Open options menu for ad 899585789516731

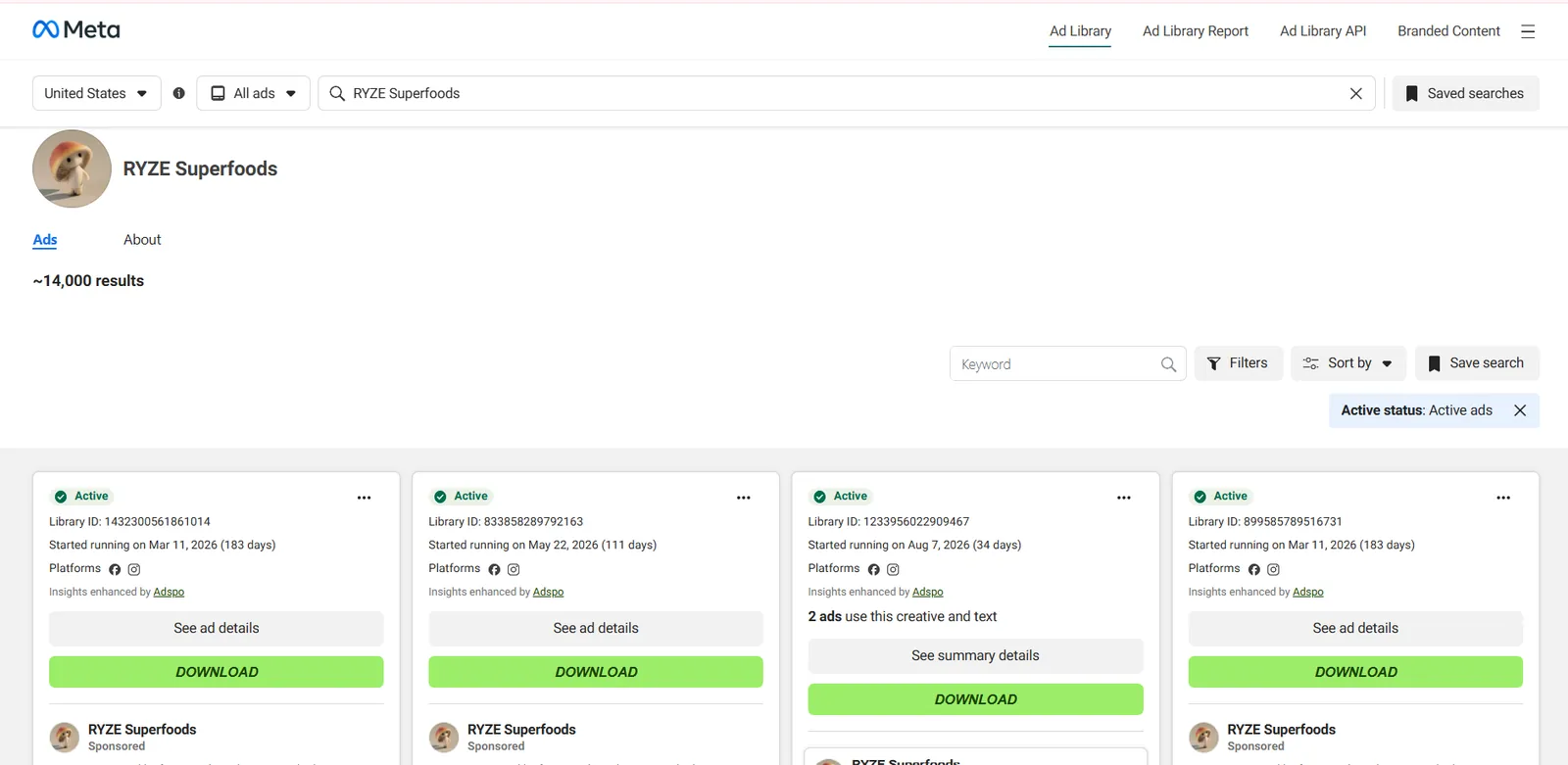1503,498
